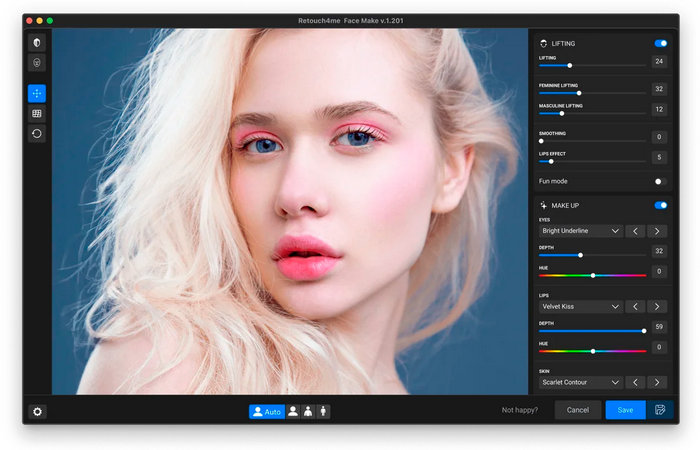
Task: Click the LIFTING section heading
Action: tap(563, 43)
